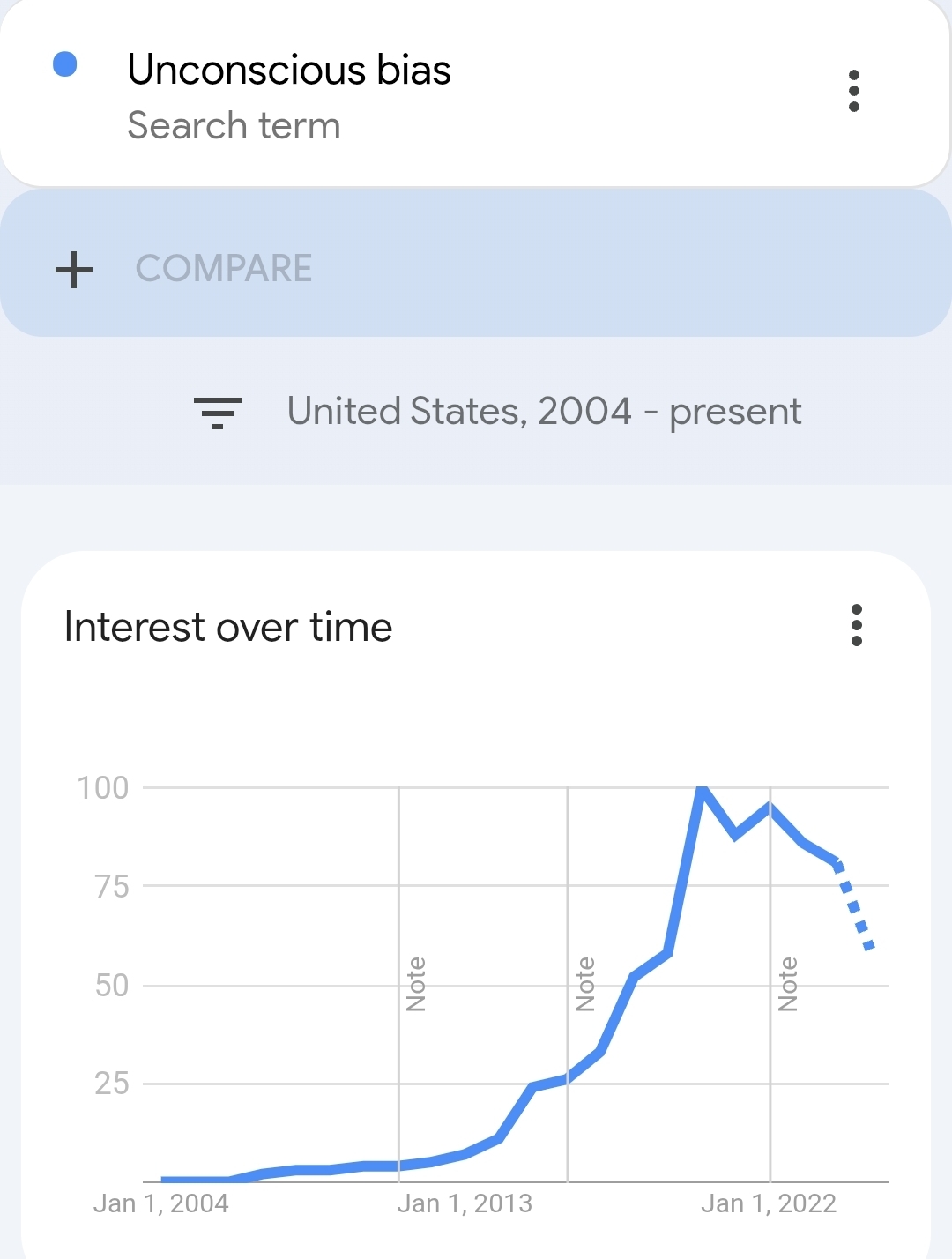Click the Note marker near Jan 1, 2013
The image size is (952, 1259).
tap(416, 984)
